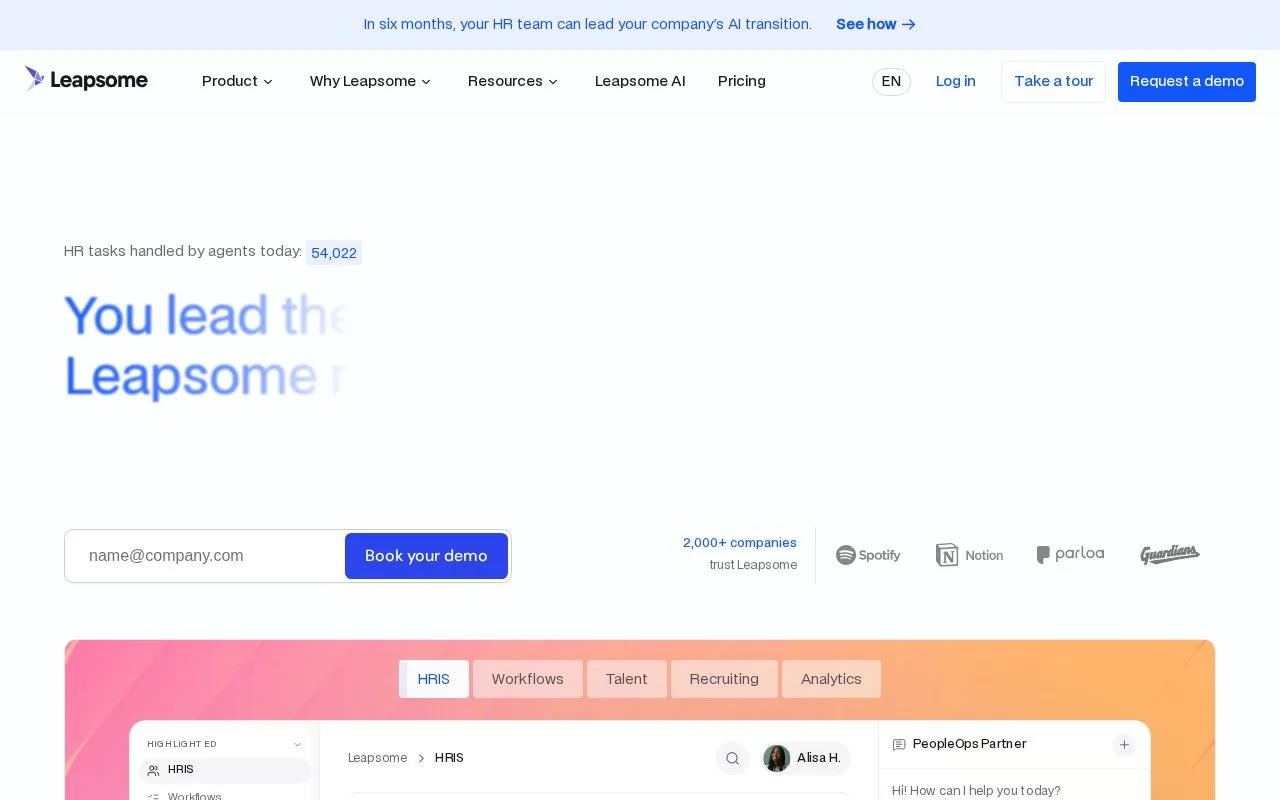Click the Notion logo
The width and height of the screenshot is (1280, 800).
coord(969,555)
